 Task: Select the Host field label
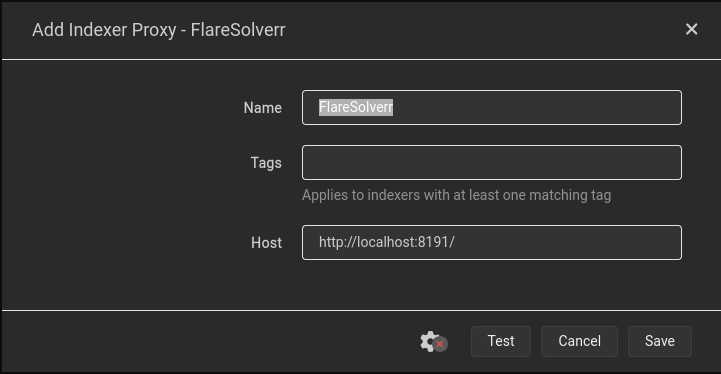click(266, 243)
